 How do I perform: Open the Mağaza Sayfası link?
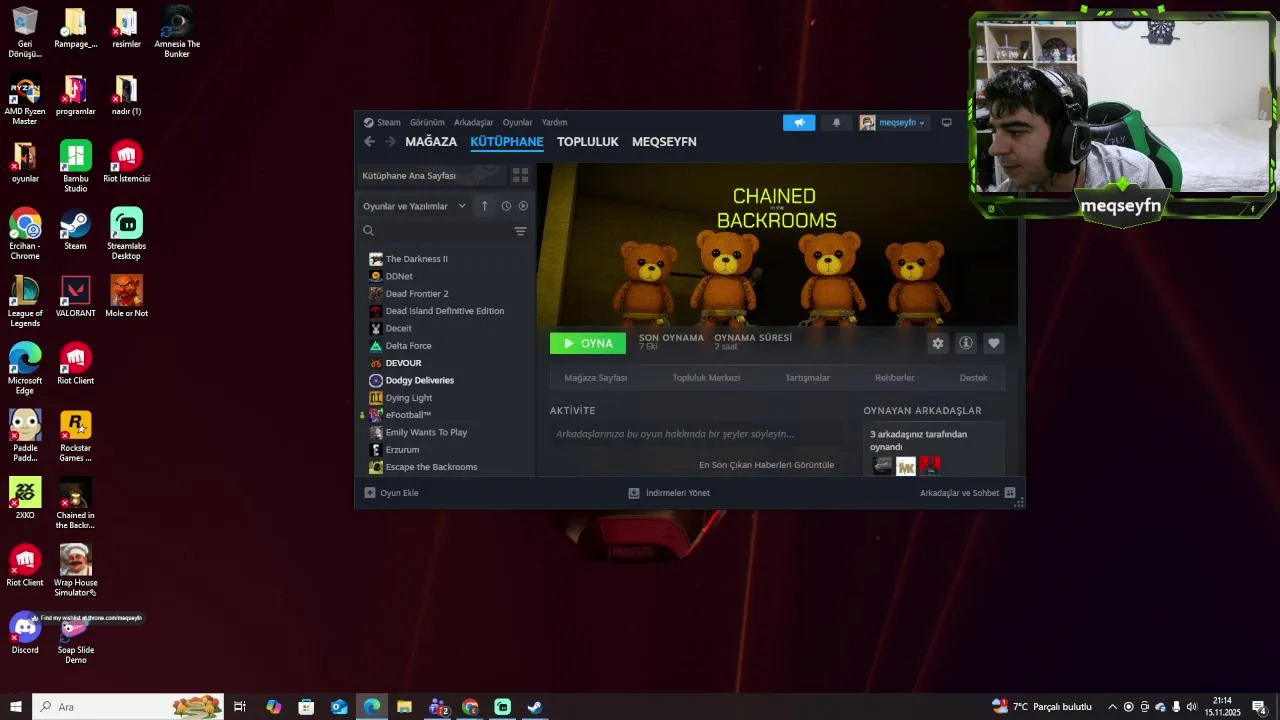[596, 378]
